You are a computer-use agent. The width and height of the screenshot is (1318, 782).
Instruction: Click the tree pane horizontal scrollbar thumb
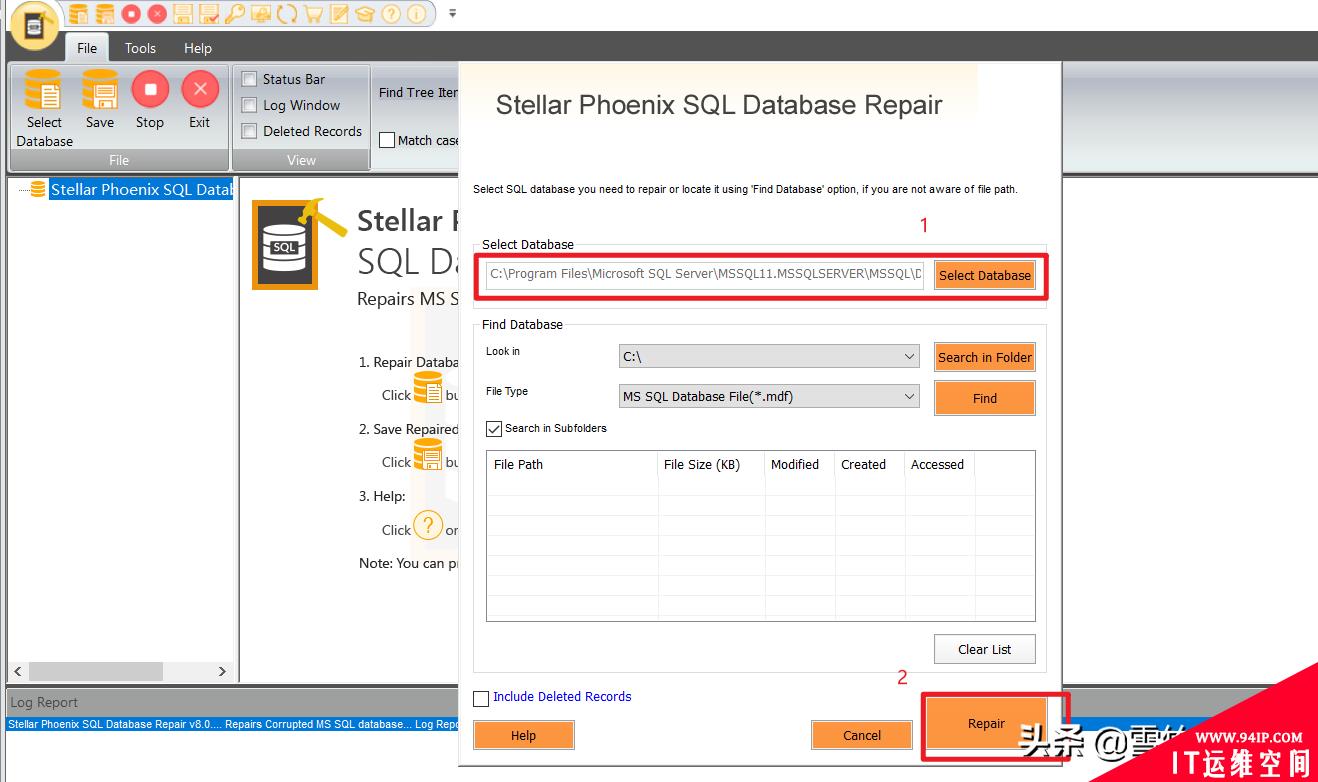click(95, 672)
